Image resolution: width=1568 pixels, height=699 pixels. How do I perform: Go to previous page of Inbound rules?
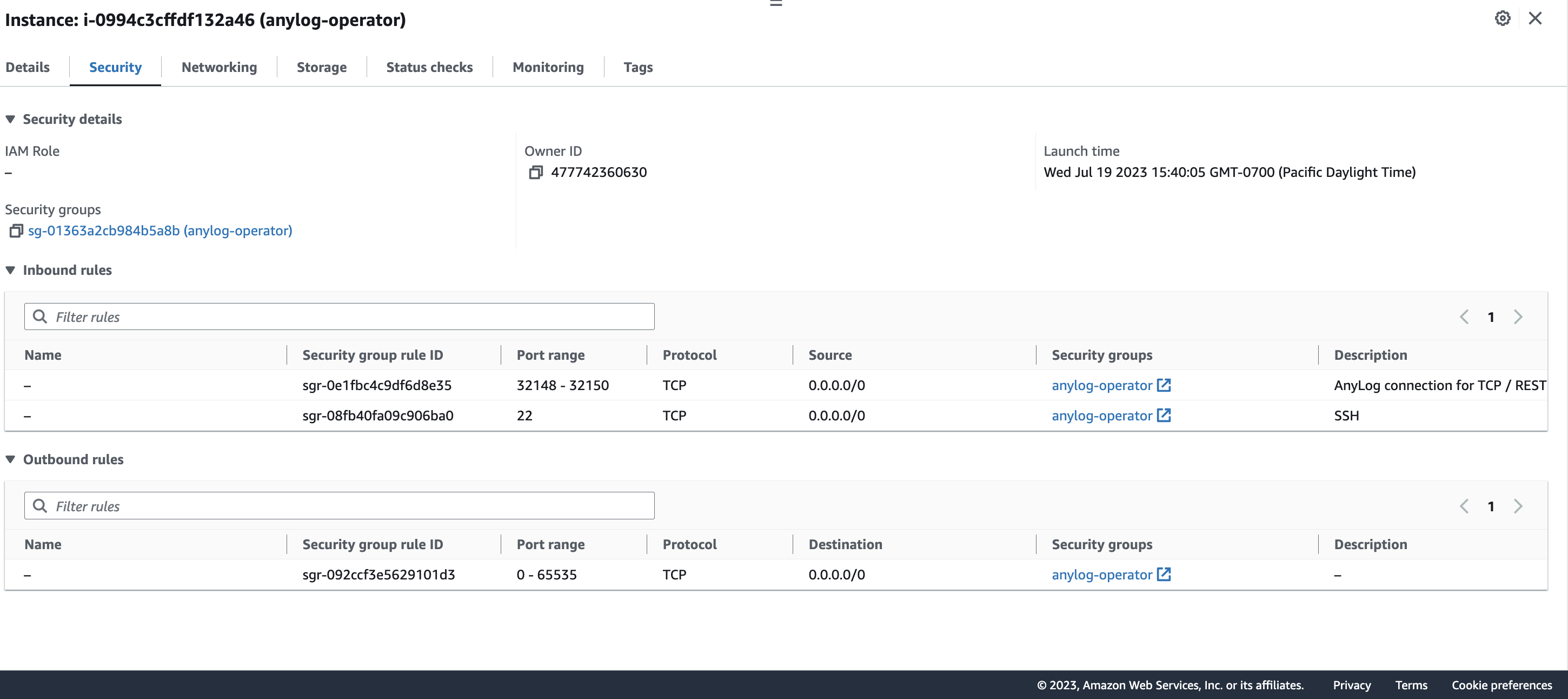coord(1464,316)
